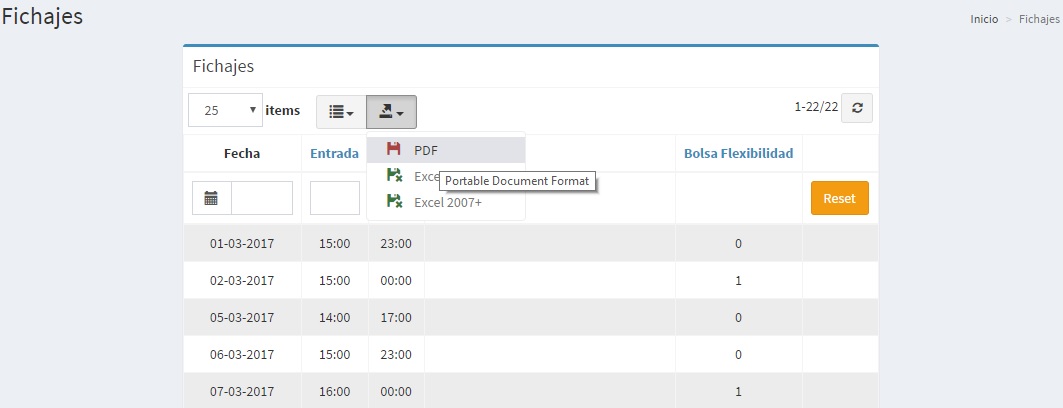Click the 05-03-2017 date cell
1063x408 pixels.
[x=242, y=318]
